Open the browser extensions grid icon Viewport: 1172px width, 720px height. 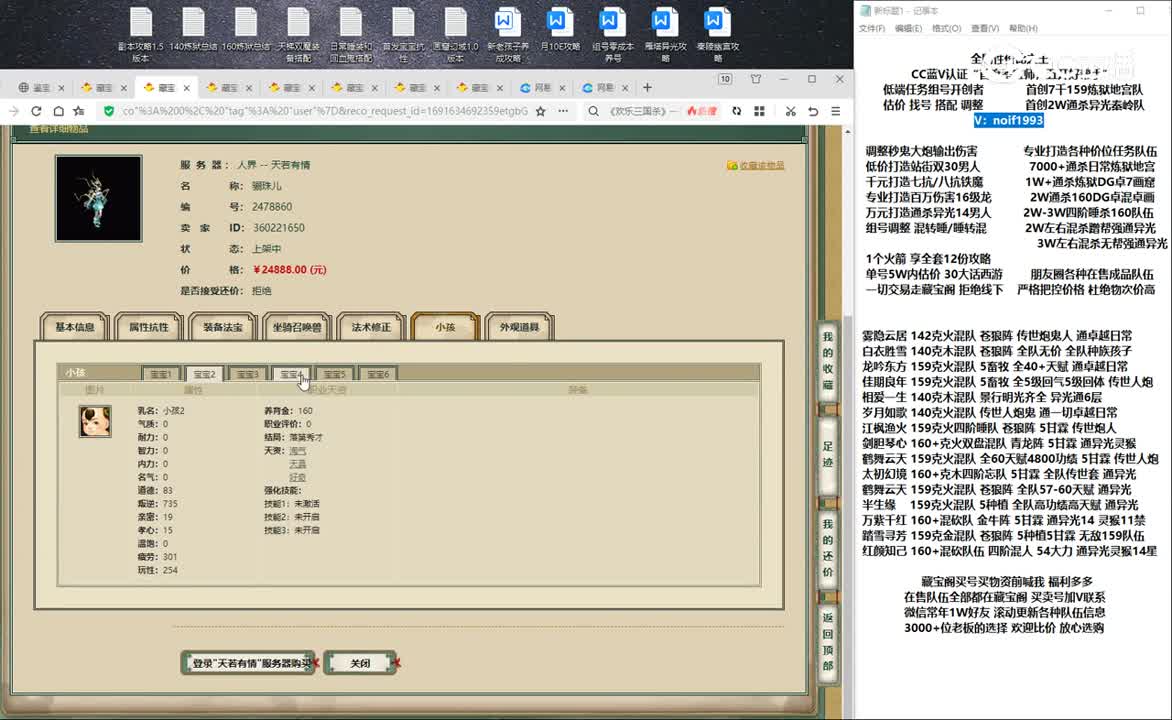coord(759,111)
